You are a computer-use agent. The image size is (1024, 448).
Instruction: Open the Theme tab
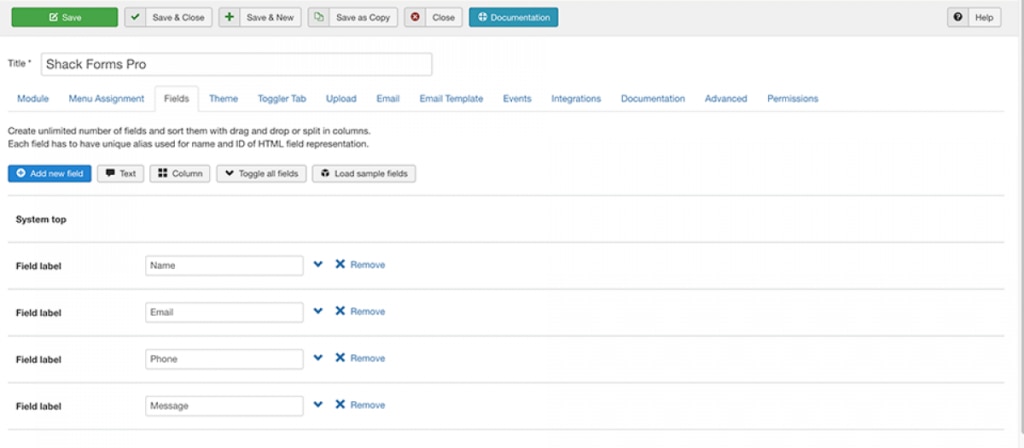click(223, 99)
